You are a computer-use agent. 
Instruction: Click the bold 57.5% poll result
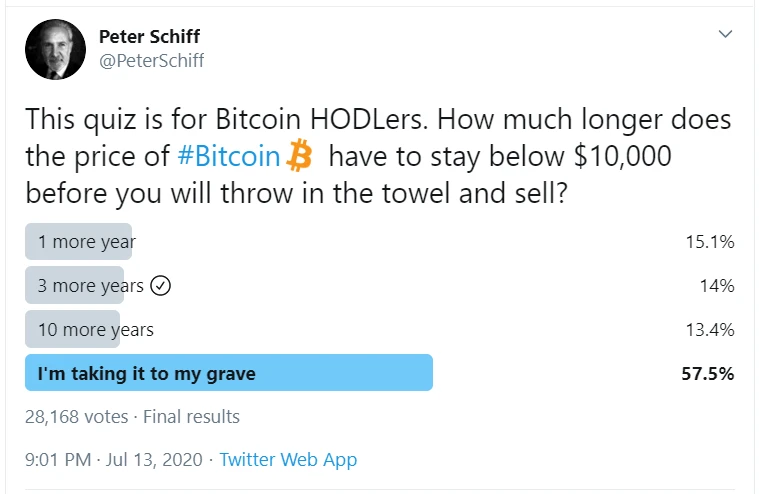(709, 374)
